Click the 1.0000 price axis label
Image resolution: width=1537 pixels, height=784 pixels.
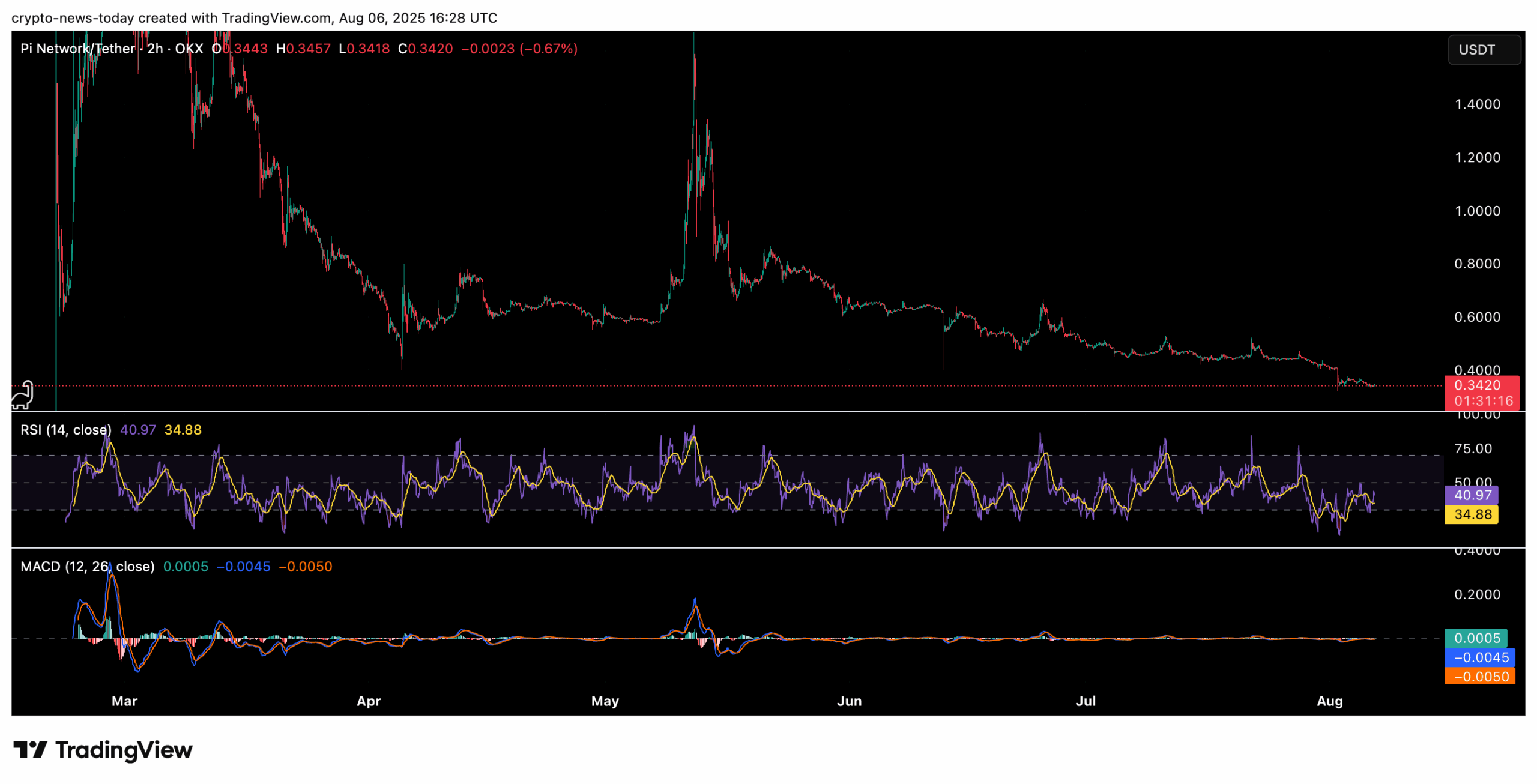pyautogui.click(x=1478, y=211)
